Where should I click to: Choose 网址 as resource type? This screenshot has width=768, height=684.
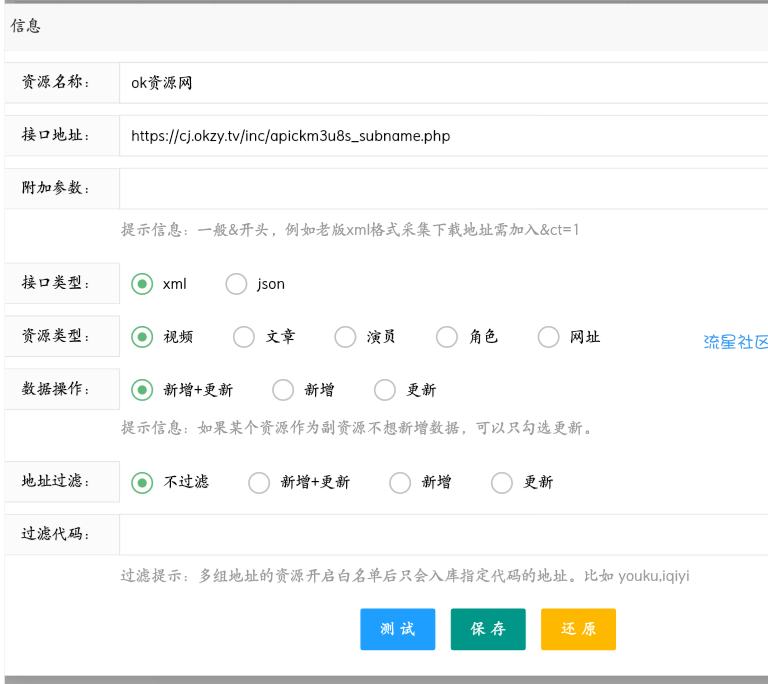(549, 337)
